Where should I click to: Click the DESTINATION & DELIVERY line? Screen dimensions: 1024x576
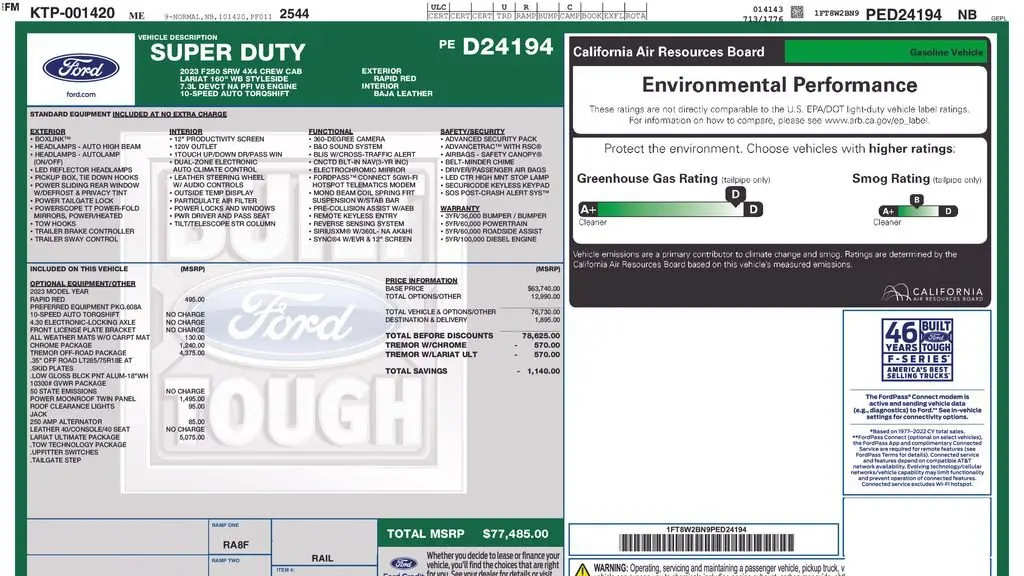coord(472,320)
